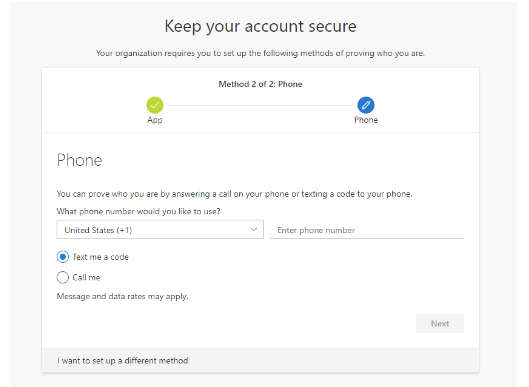Click the organization requirements subtitle text
Image resolution: width=529 pixels, height=387 pixels.
(x=260, y=53)
